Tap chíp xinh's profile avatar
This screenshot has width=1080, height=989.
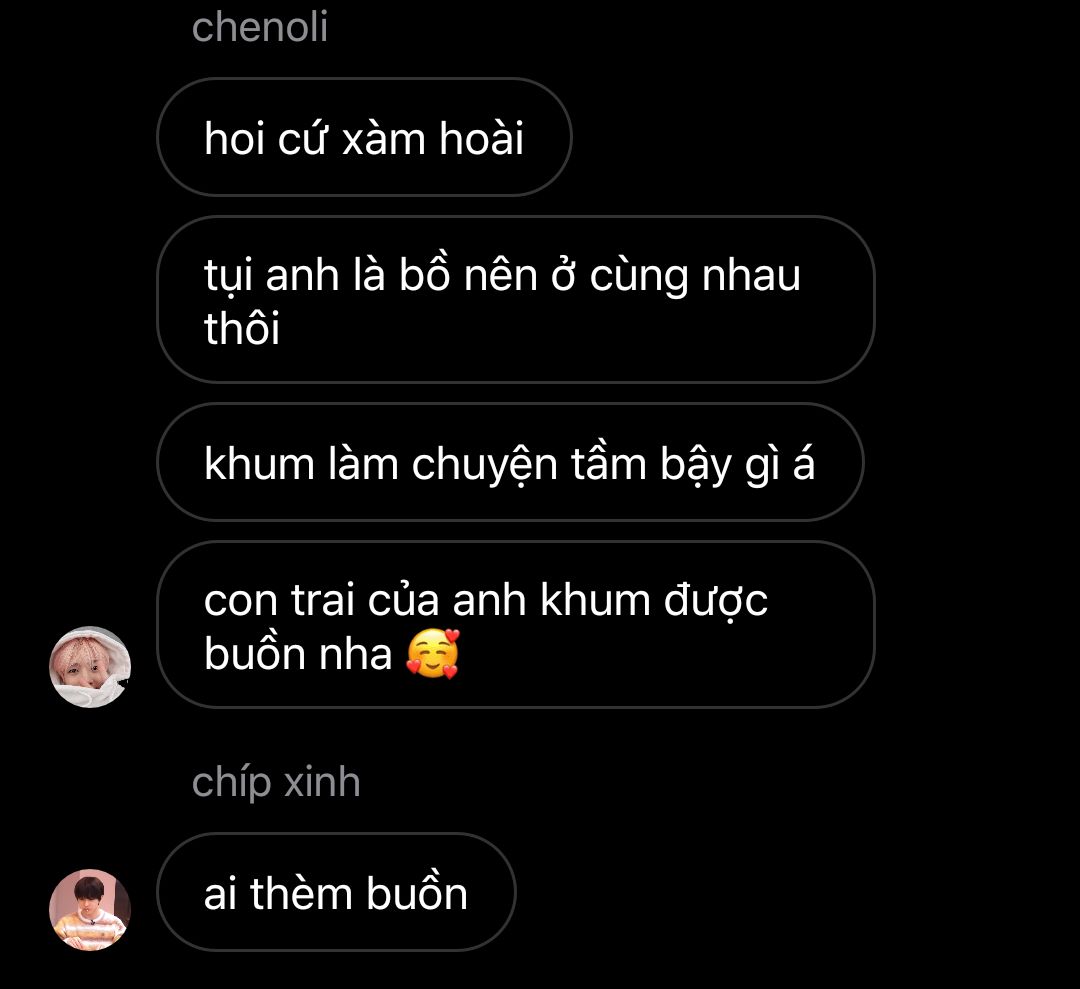(x=90, y=910)
